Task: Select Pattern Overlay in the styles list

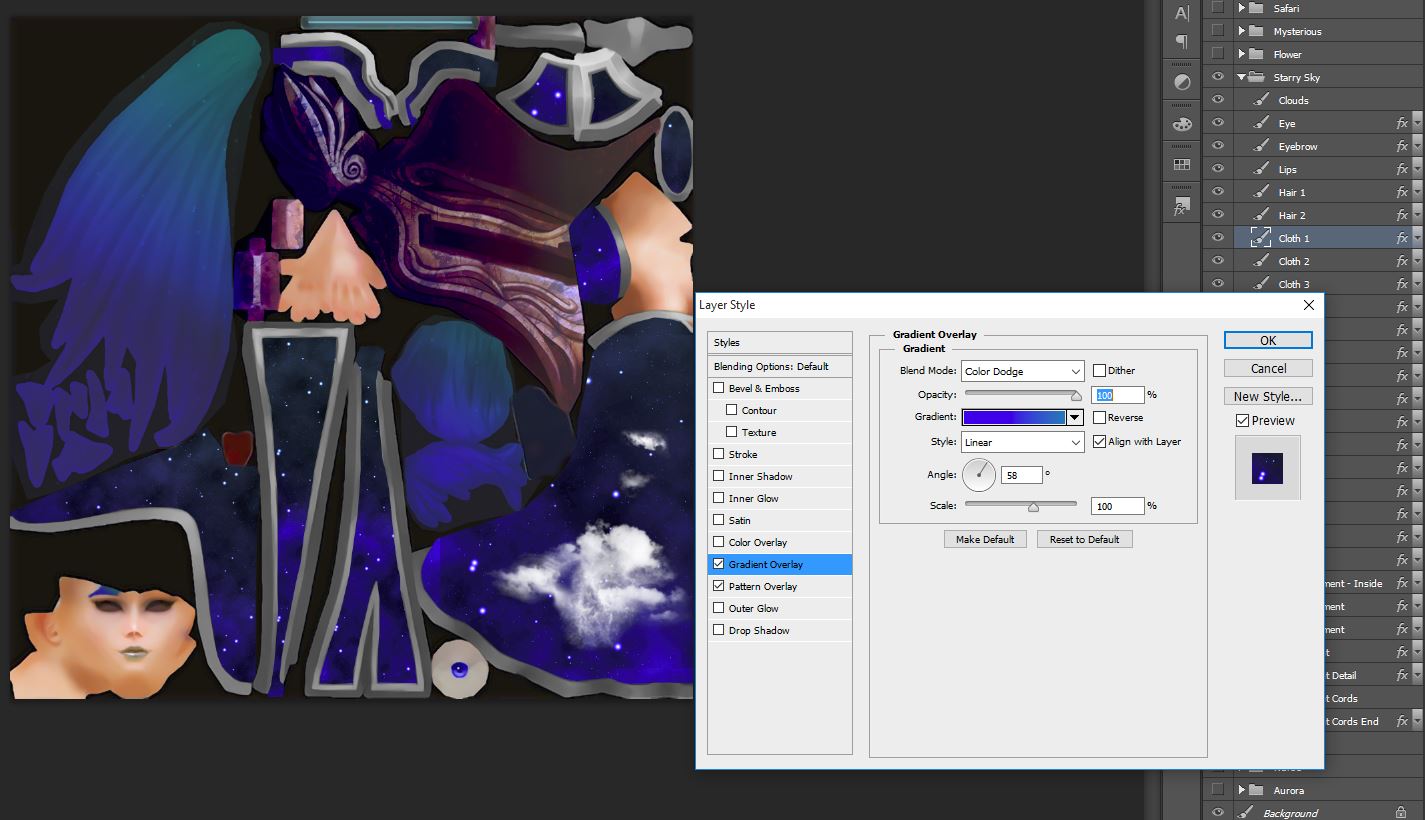Action: coord(763,586)
